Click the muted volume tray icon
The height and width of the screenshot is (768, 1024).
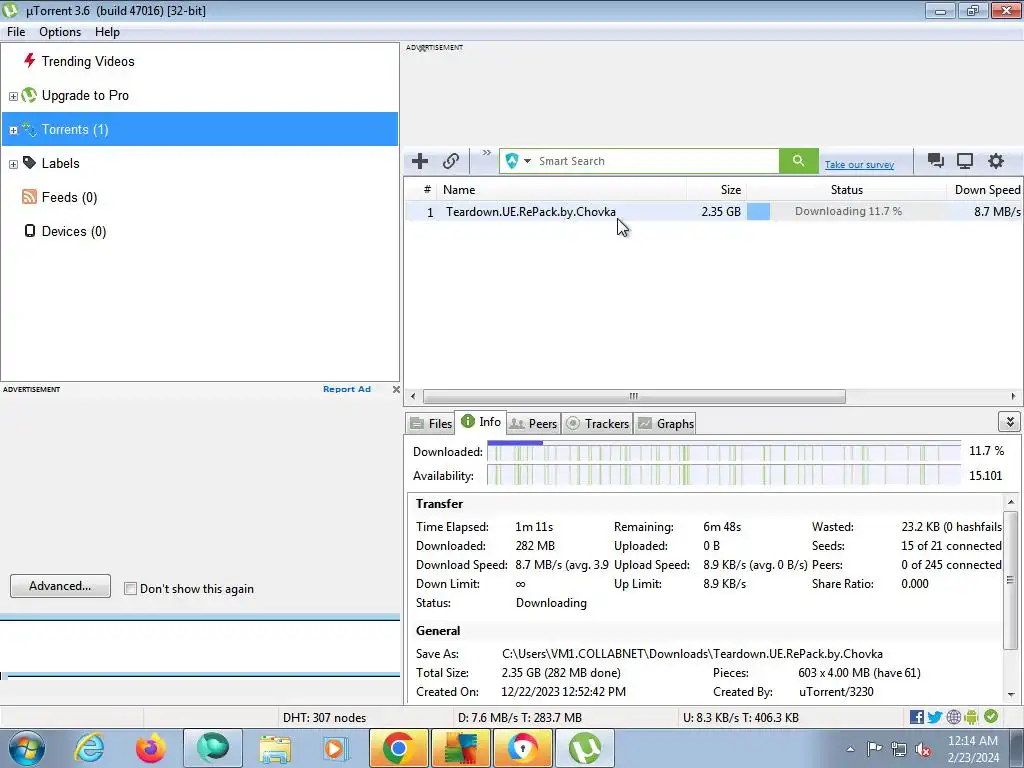click(923, 749)
